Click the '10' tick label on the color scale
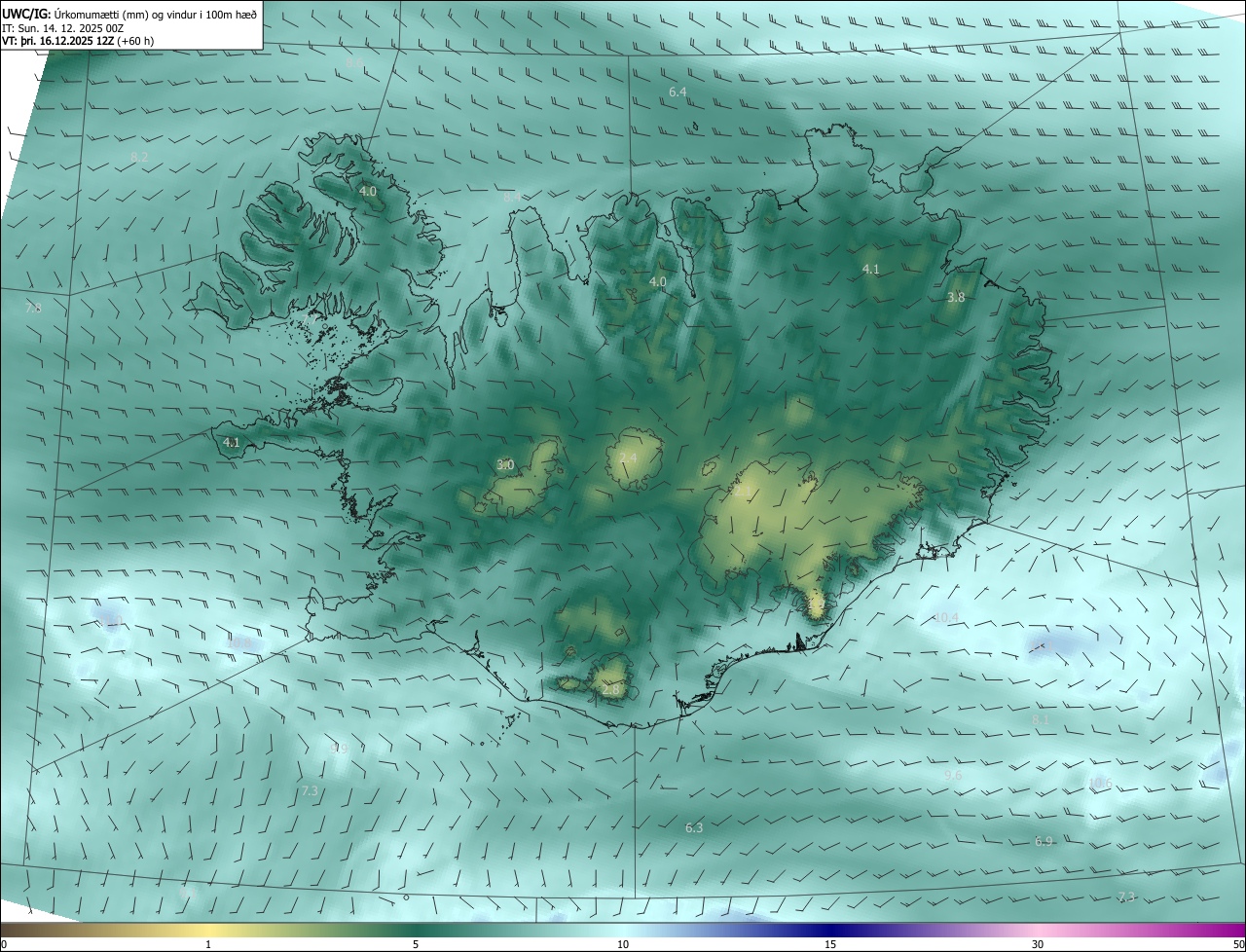The image size is (1246, 952). pyautogui.click(x=623, y=944)
